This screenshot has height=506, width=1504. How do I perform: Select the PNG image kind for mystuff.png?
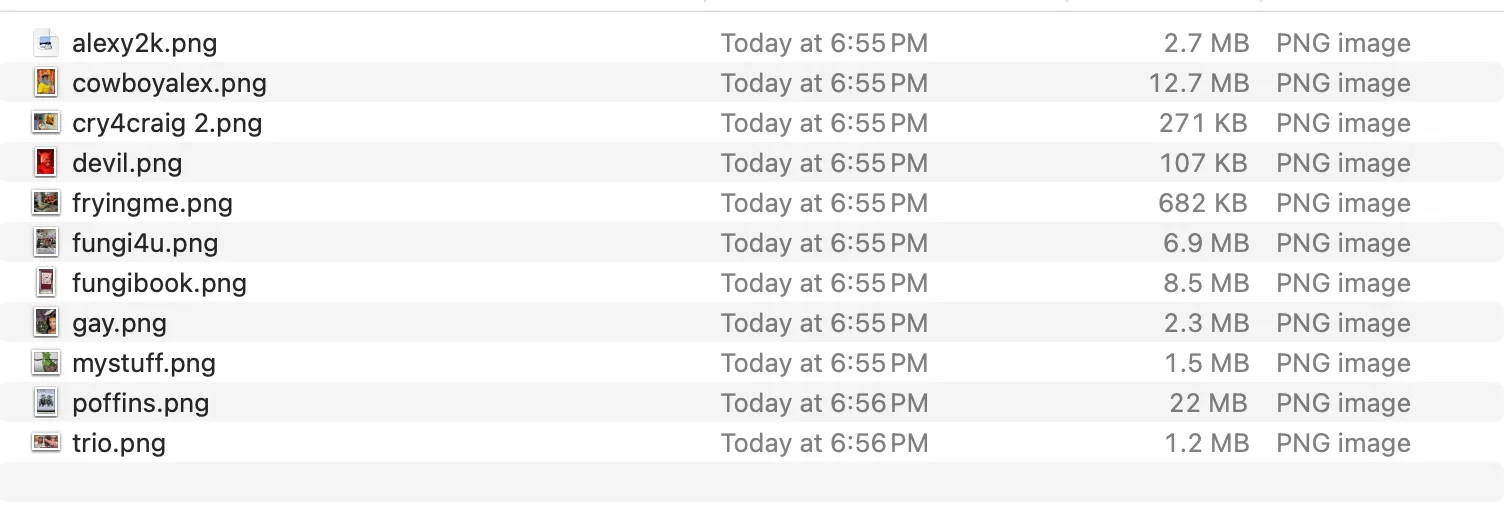click(1343, 363)
